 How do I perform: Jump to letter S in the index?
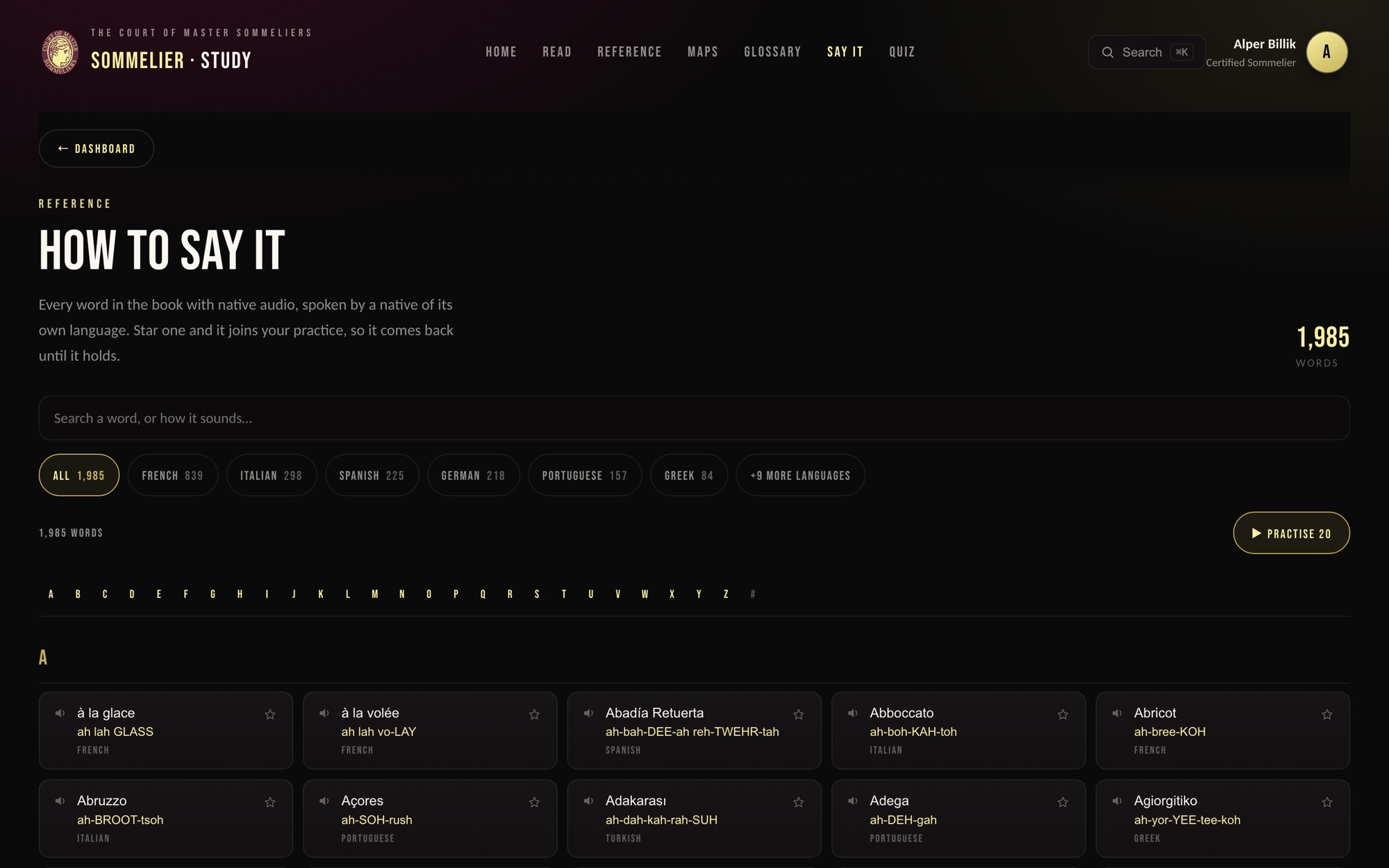point(537,594)
